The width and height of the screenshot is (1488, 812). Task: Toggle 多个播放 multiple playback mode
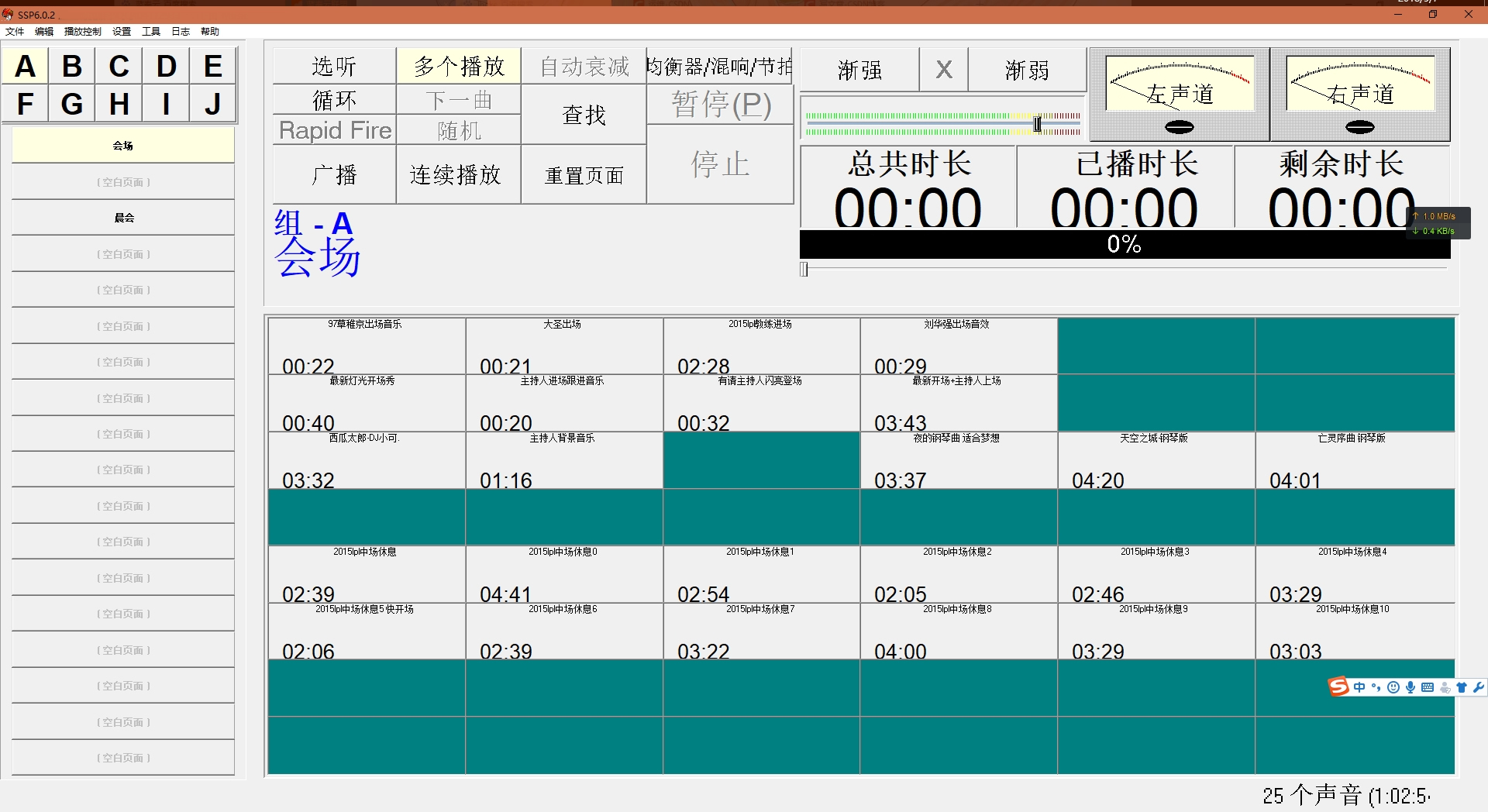point(458,66)
